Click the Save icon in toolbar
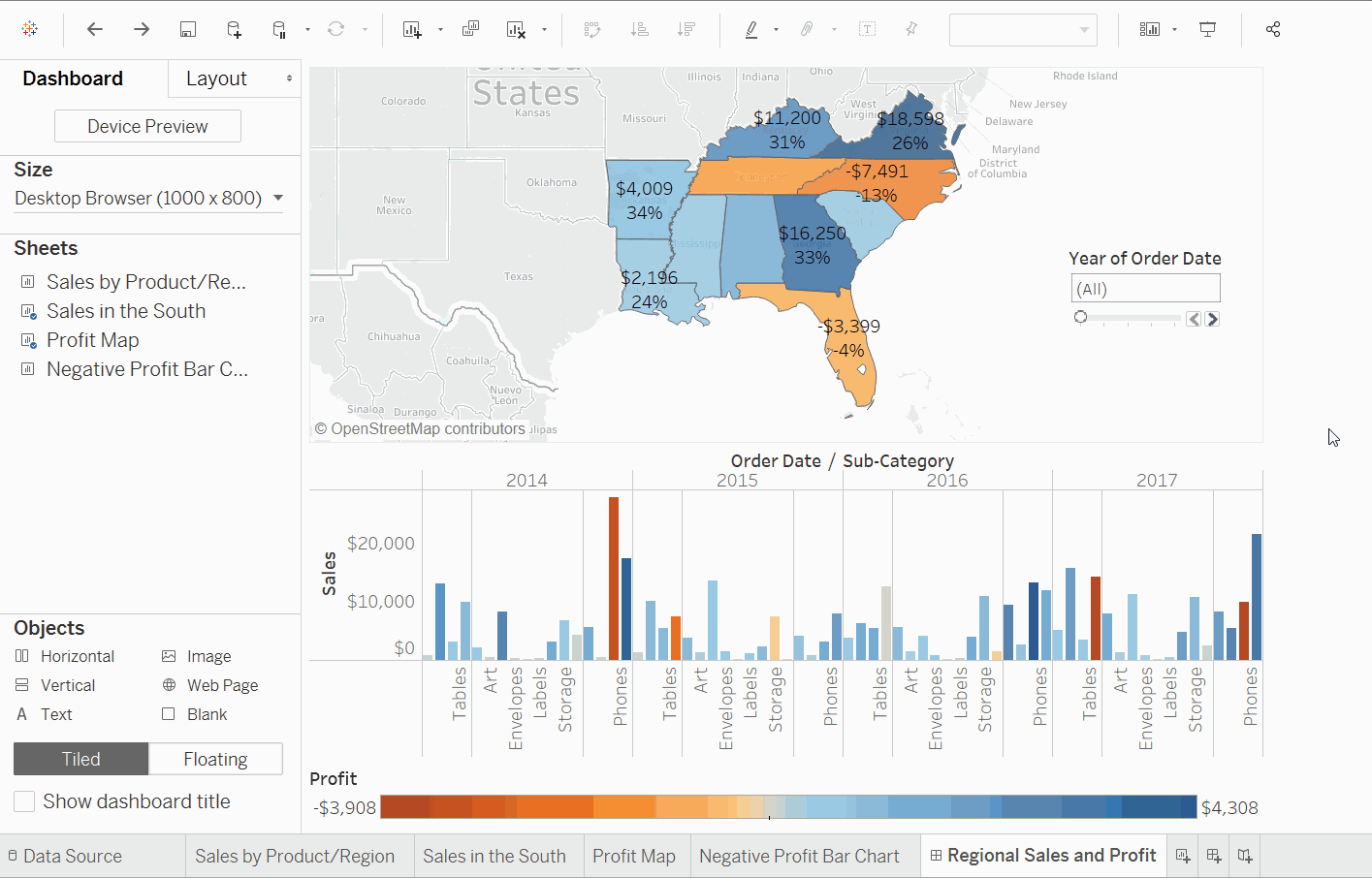The image size is (1372, 878). click(188, 29)
